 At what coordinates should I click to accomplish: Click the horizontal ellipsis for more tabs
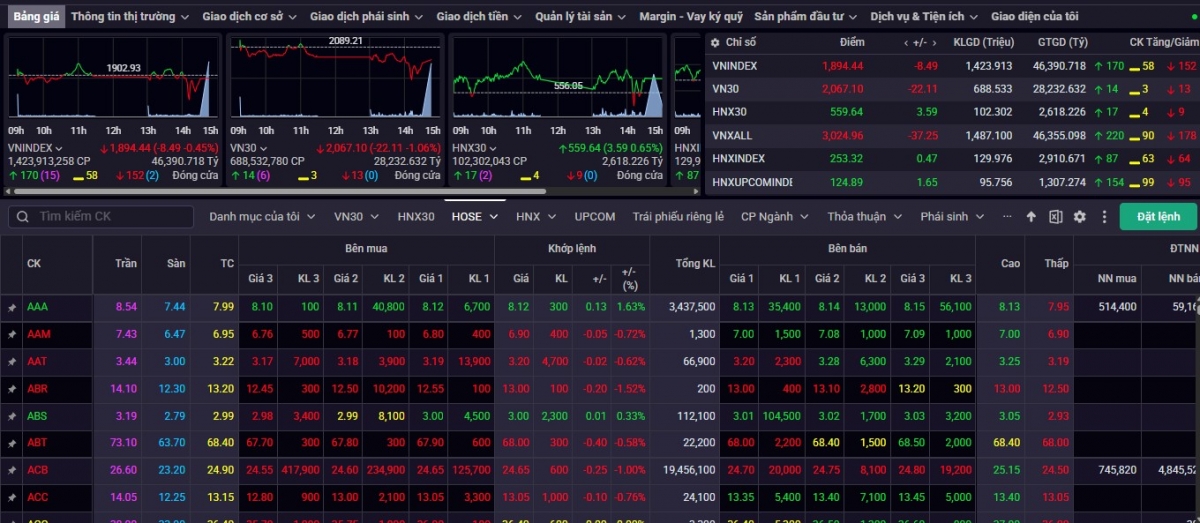(x=1007, y=217)
